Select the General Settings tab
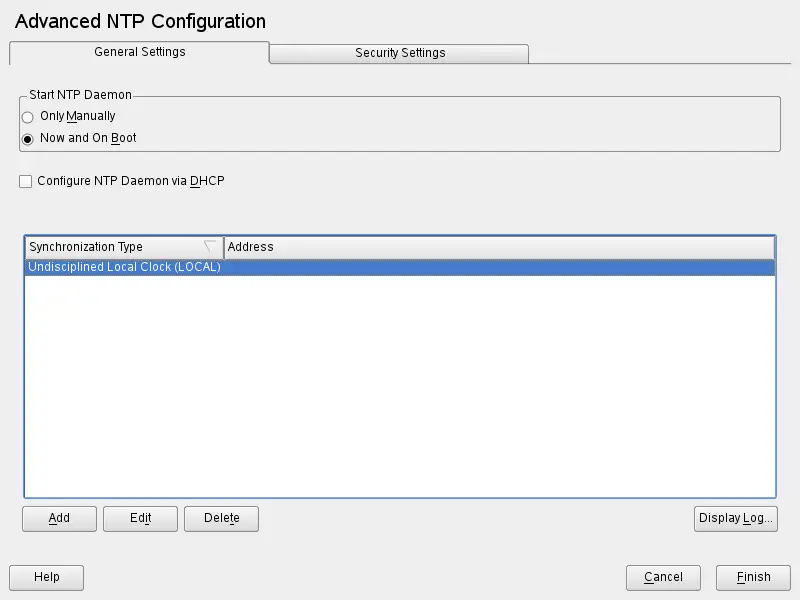The width and height of the screenshot is (800, 600). pyautogui.click(x=139, y=52)
